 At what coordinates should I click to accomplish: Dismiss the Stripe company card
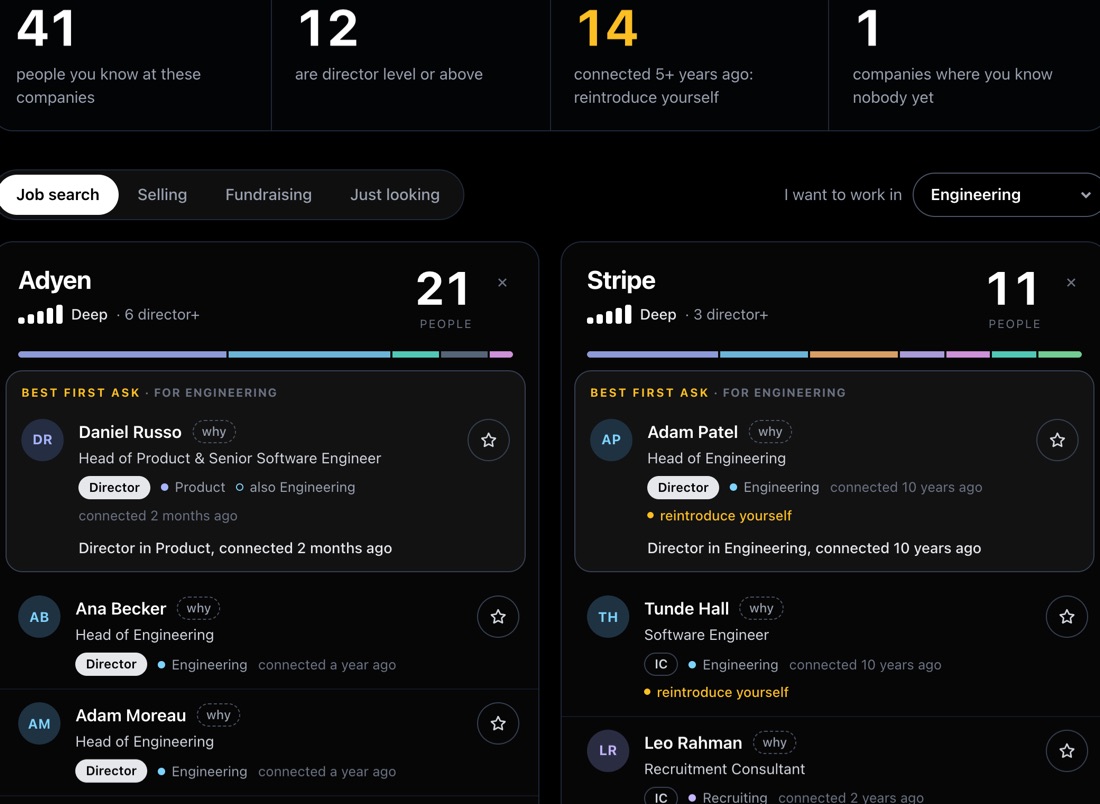point(1071,283)
